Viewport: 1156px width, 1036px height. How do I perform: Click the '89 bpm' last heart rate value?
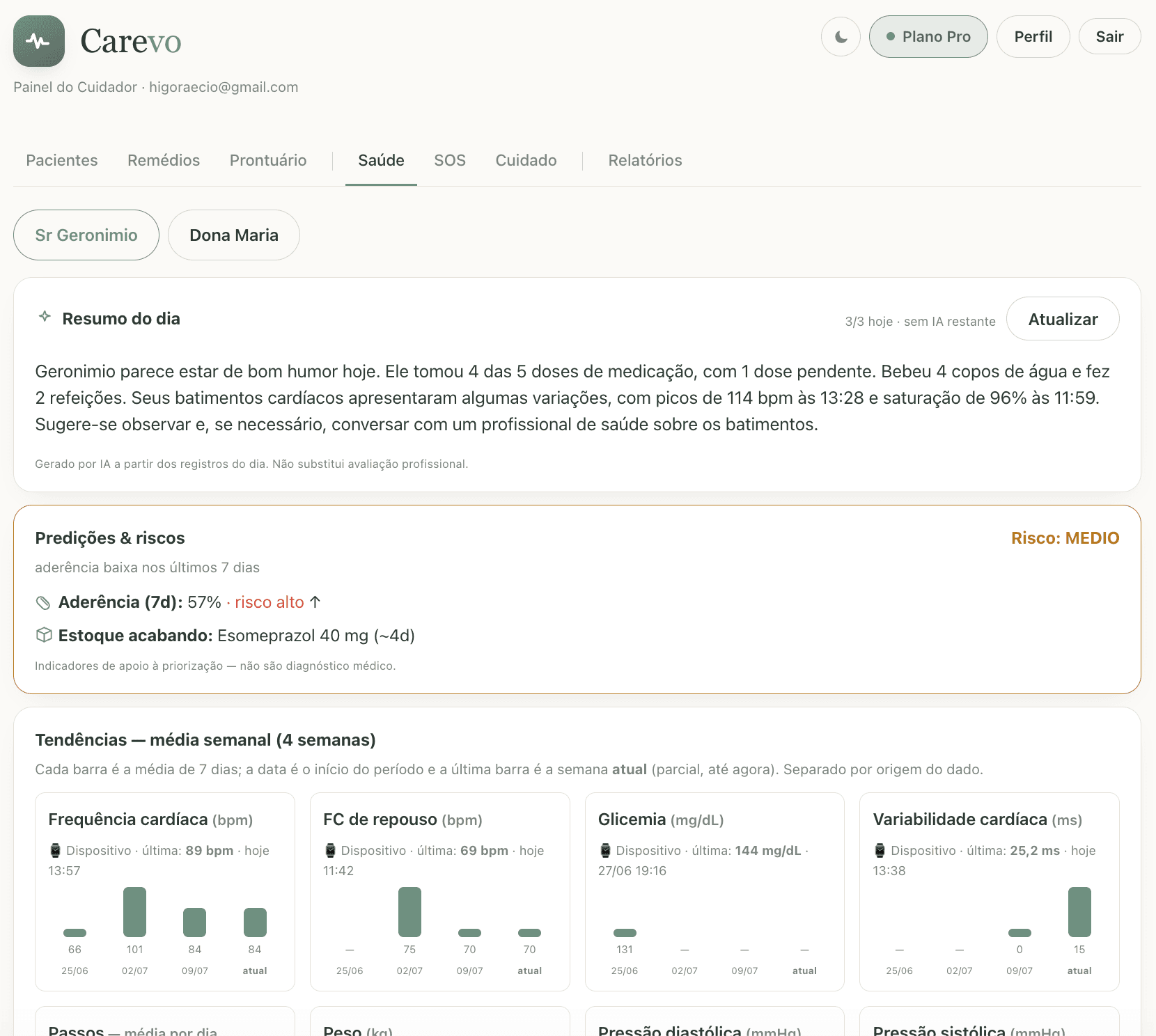[x=210, y=851]
